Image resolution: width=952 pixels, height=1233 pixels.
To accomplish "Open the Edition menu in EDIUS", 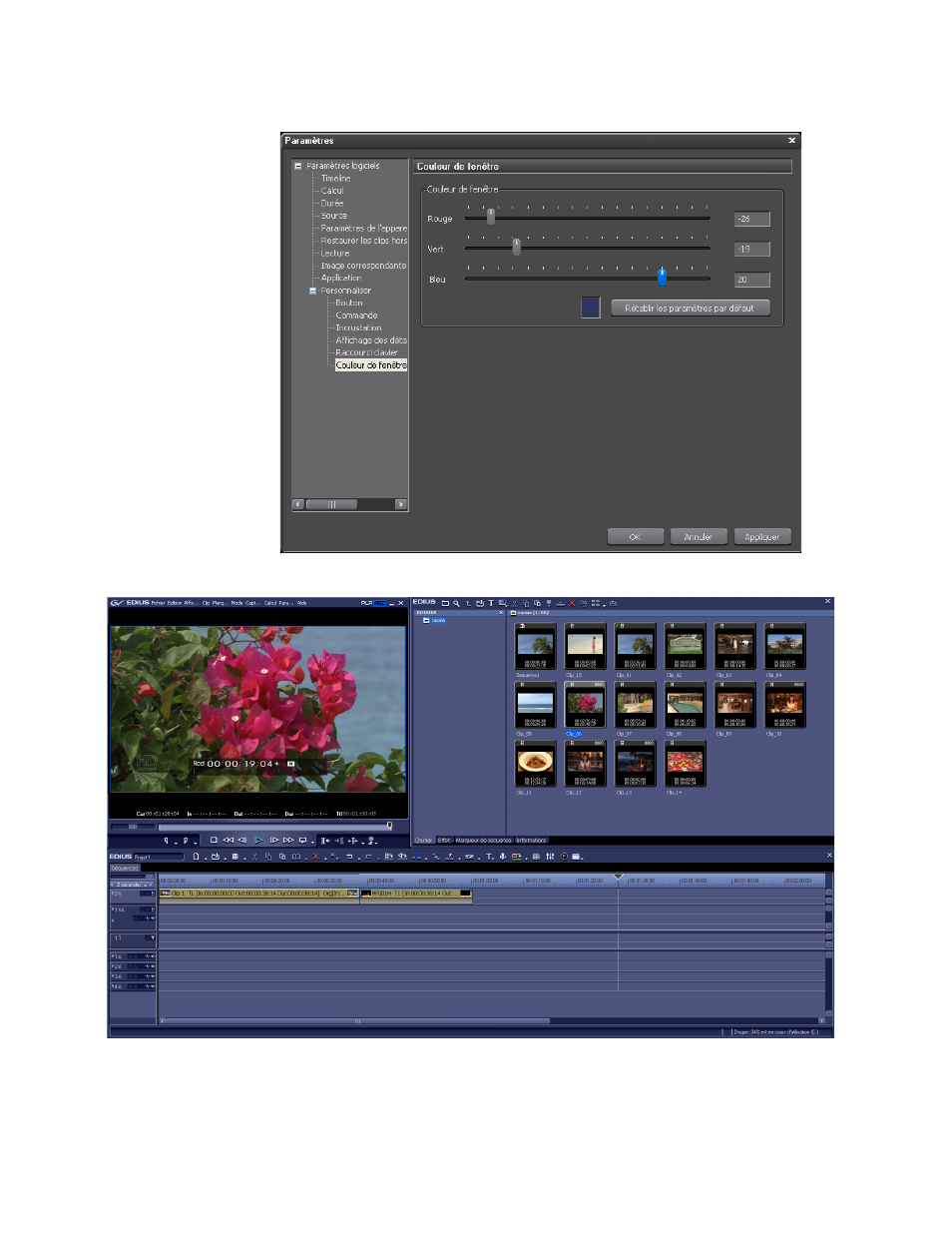I will 174,602.
